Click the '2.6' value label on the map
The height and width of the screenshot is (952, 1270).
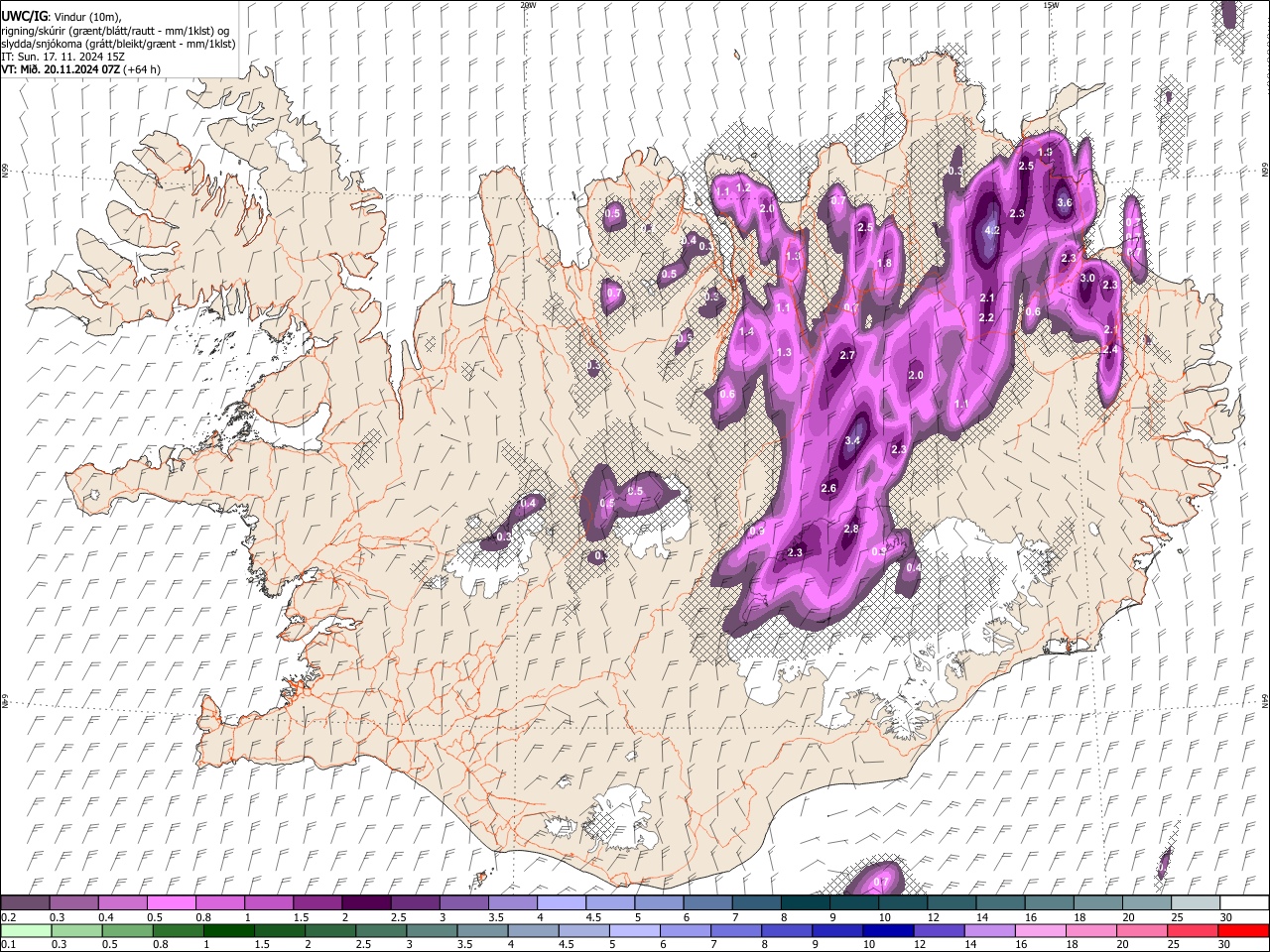[828, 488]
